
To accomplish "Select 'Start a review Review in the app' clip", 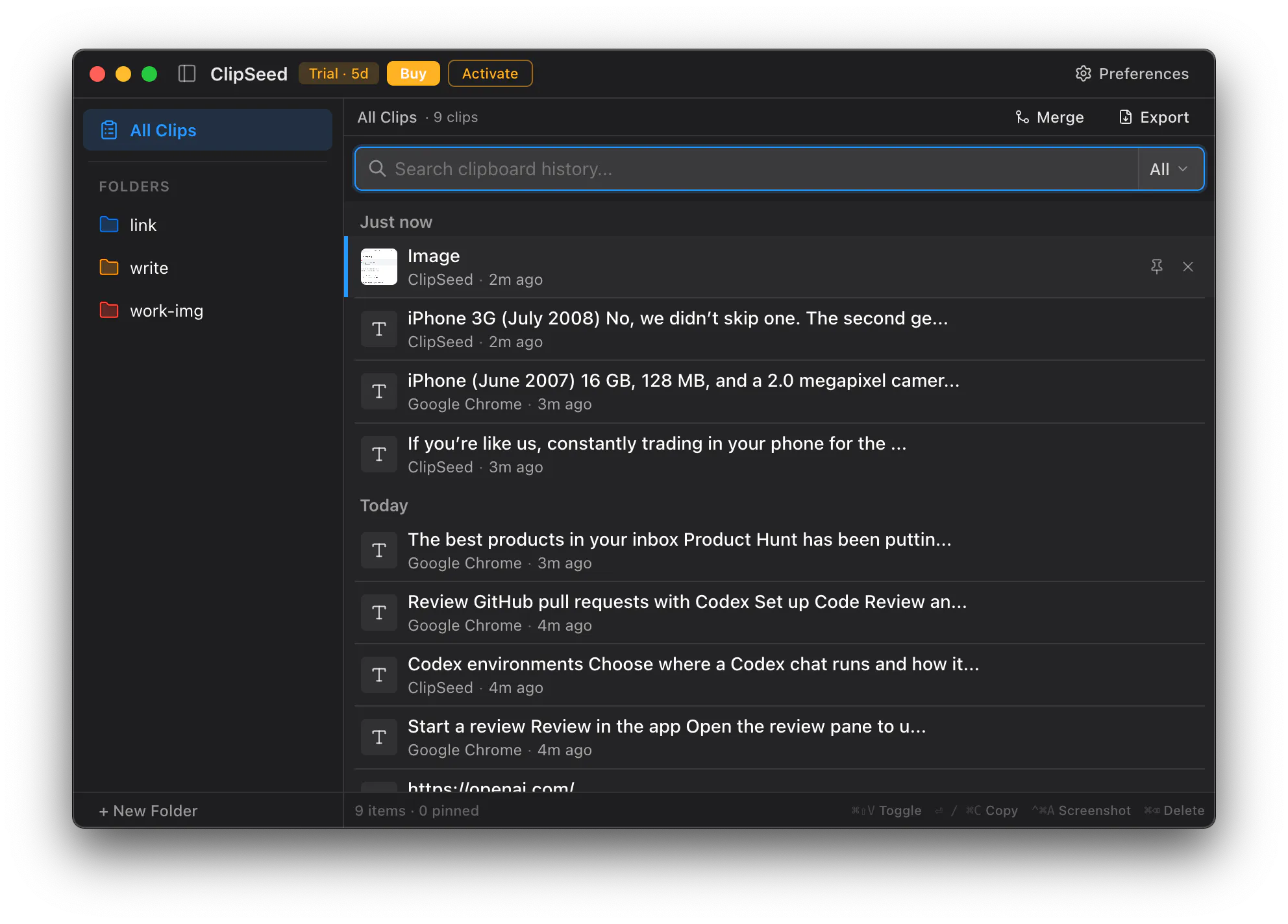I will tap(779, 738).
